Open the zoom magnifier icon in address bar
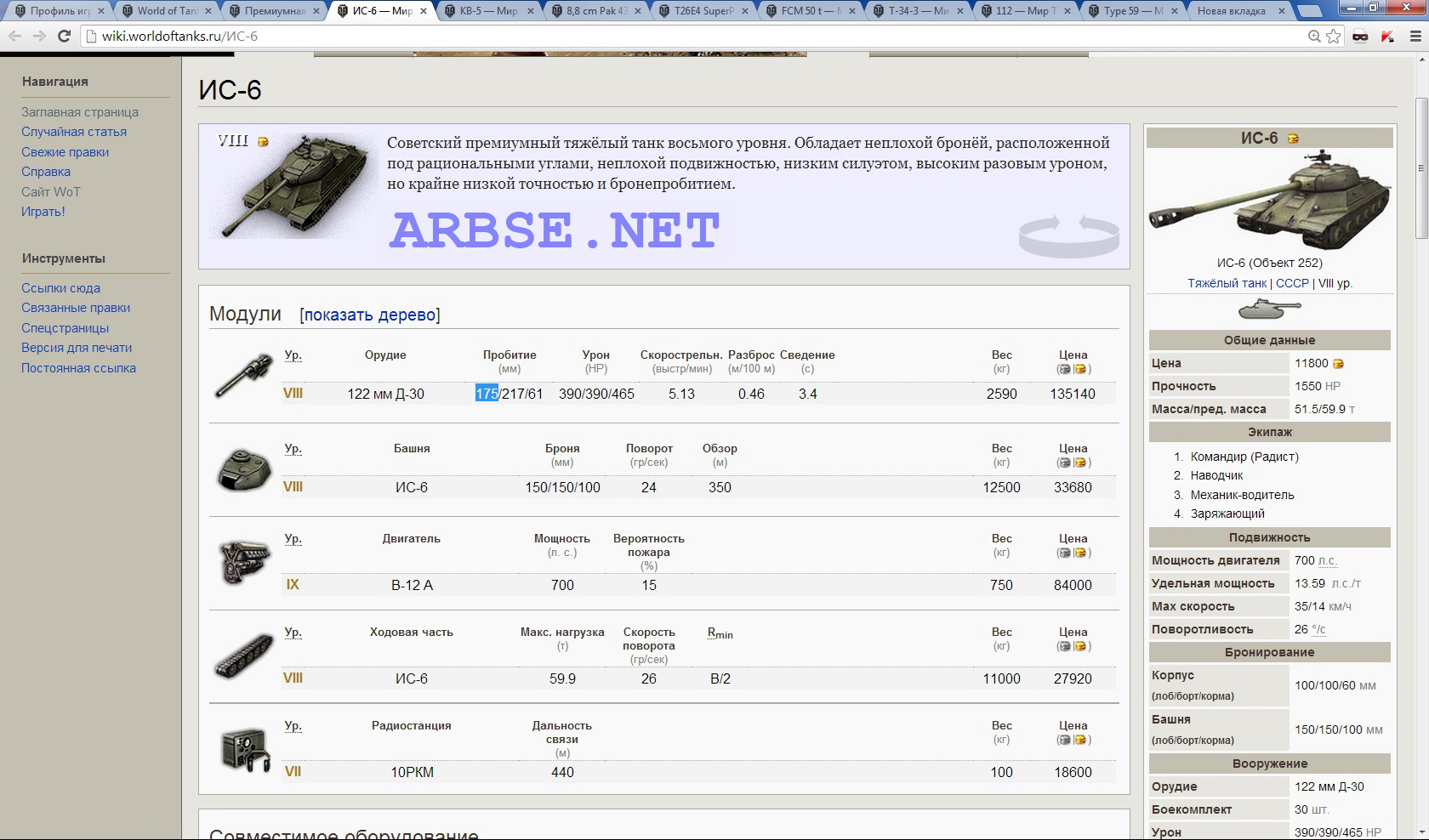1429x840 pixels. pos(1314,36)
